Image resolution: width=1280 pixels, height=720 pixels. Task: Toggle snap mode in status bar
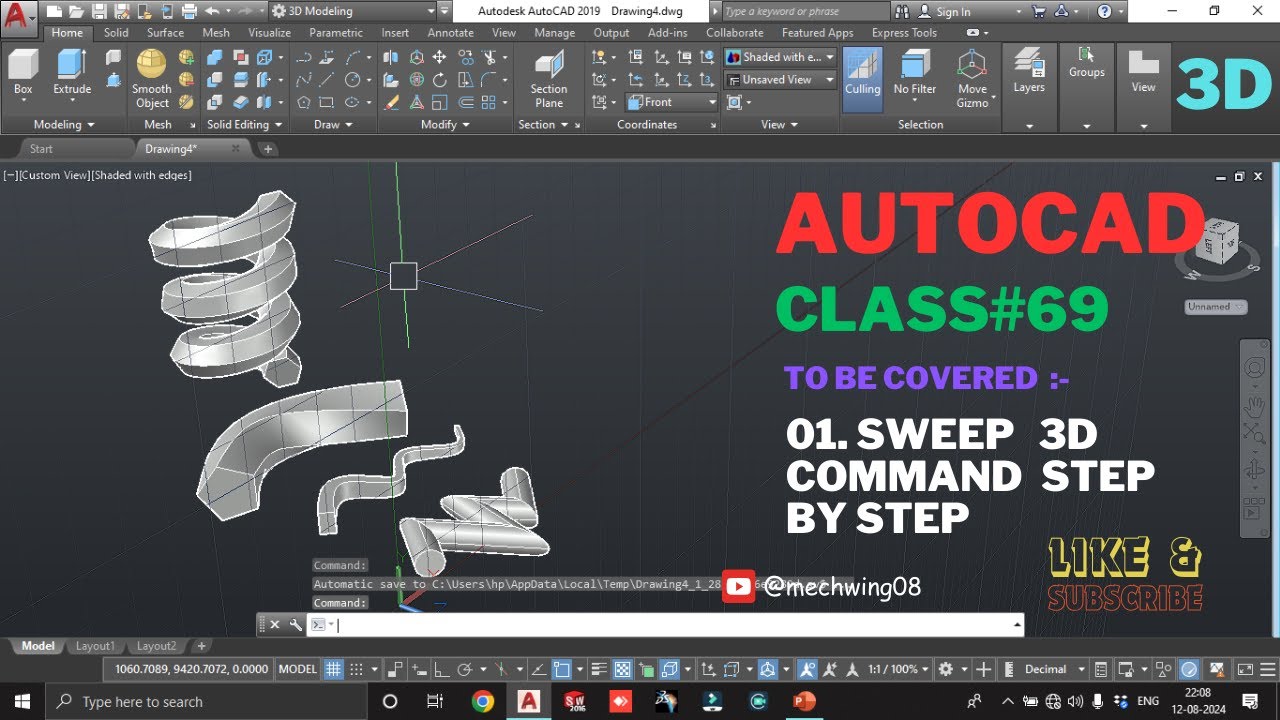pos(357,669)
